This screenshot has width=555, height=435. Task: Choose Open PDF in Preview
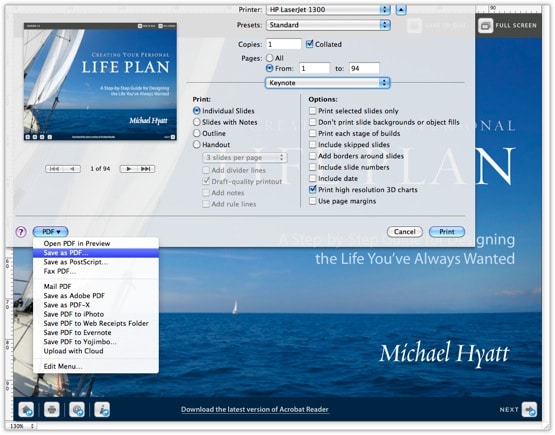click(x=96, y=244)
